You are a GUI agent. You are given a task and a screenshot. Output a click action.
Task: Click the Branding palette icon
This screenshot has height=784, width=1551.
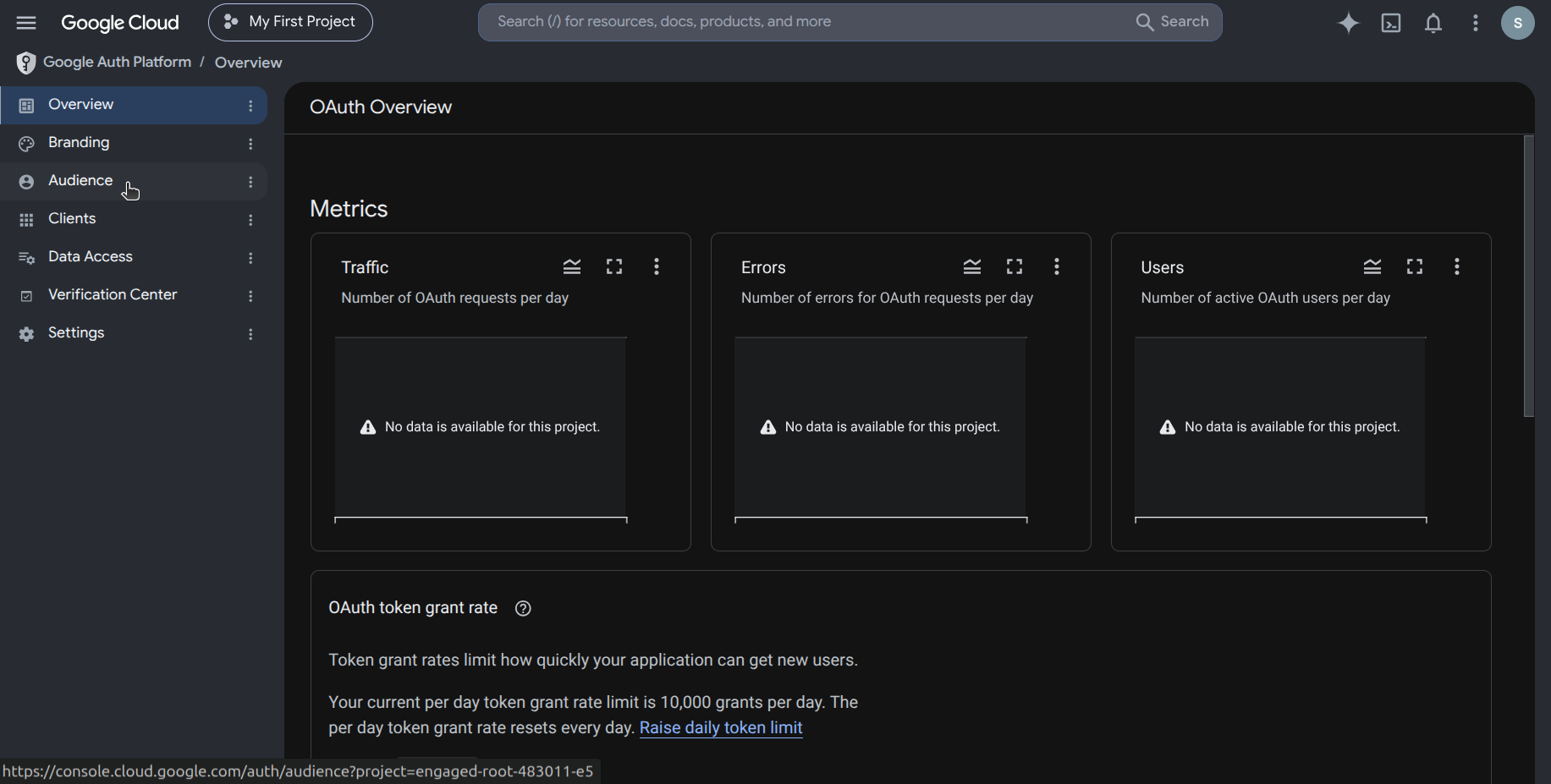click(x=26, y=144)
